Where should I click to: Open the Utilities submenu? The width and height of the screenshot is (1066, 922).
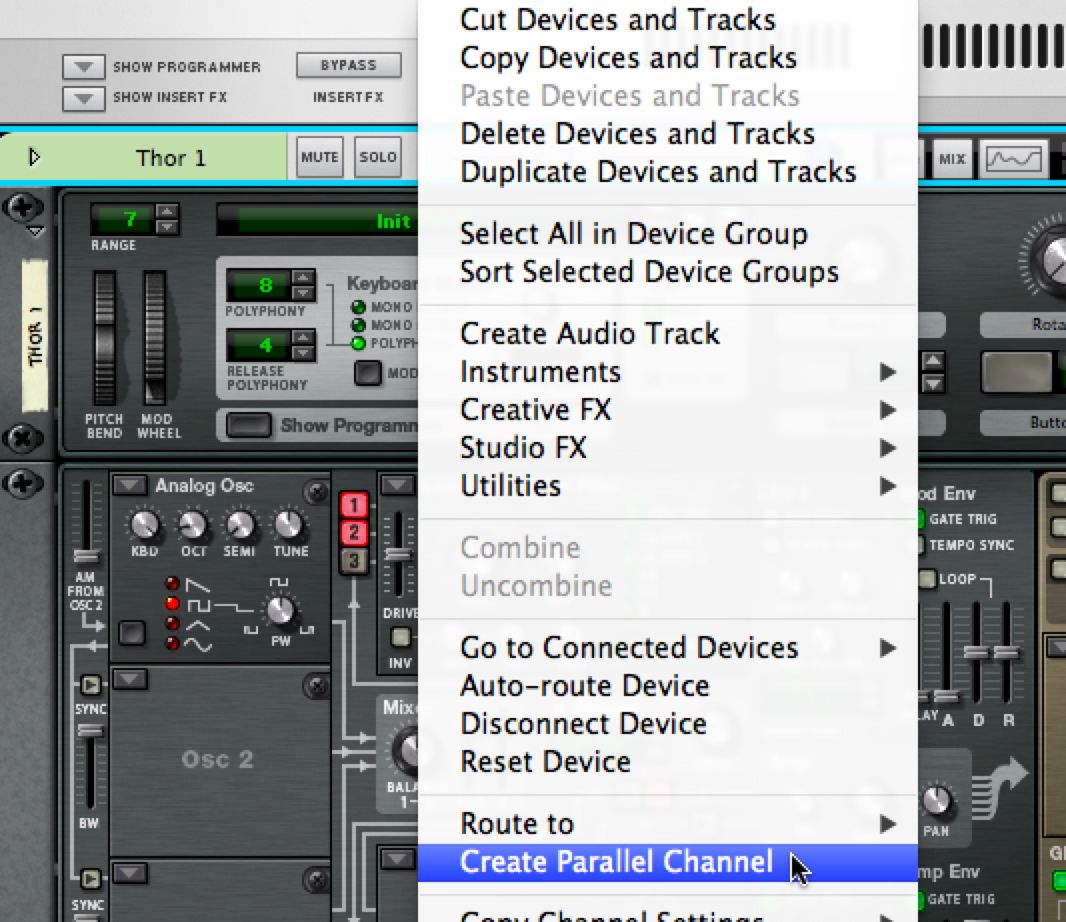668,486
